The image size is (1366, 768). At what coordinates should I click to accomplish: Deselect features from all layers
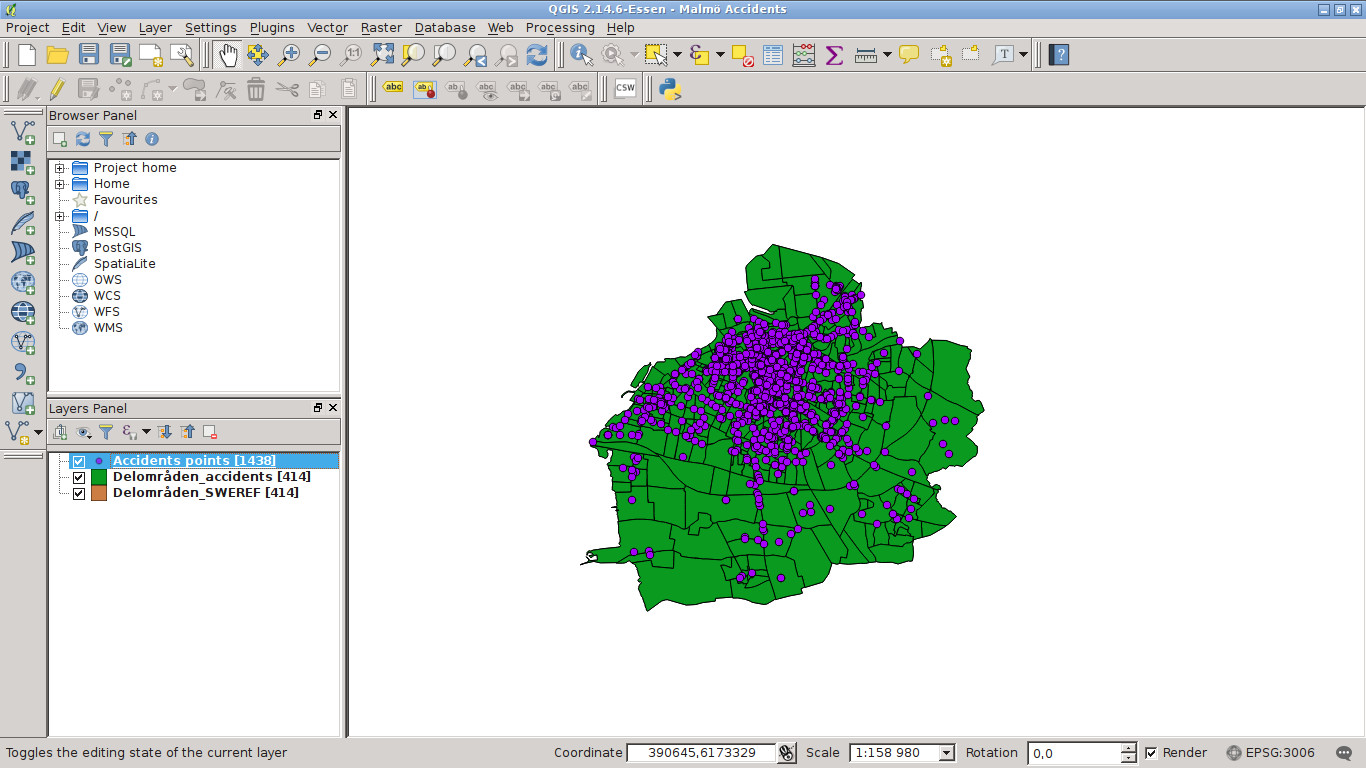pos(742,55)
